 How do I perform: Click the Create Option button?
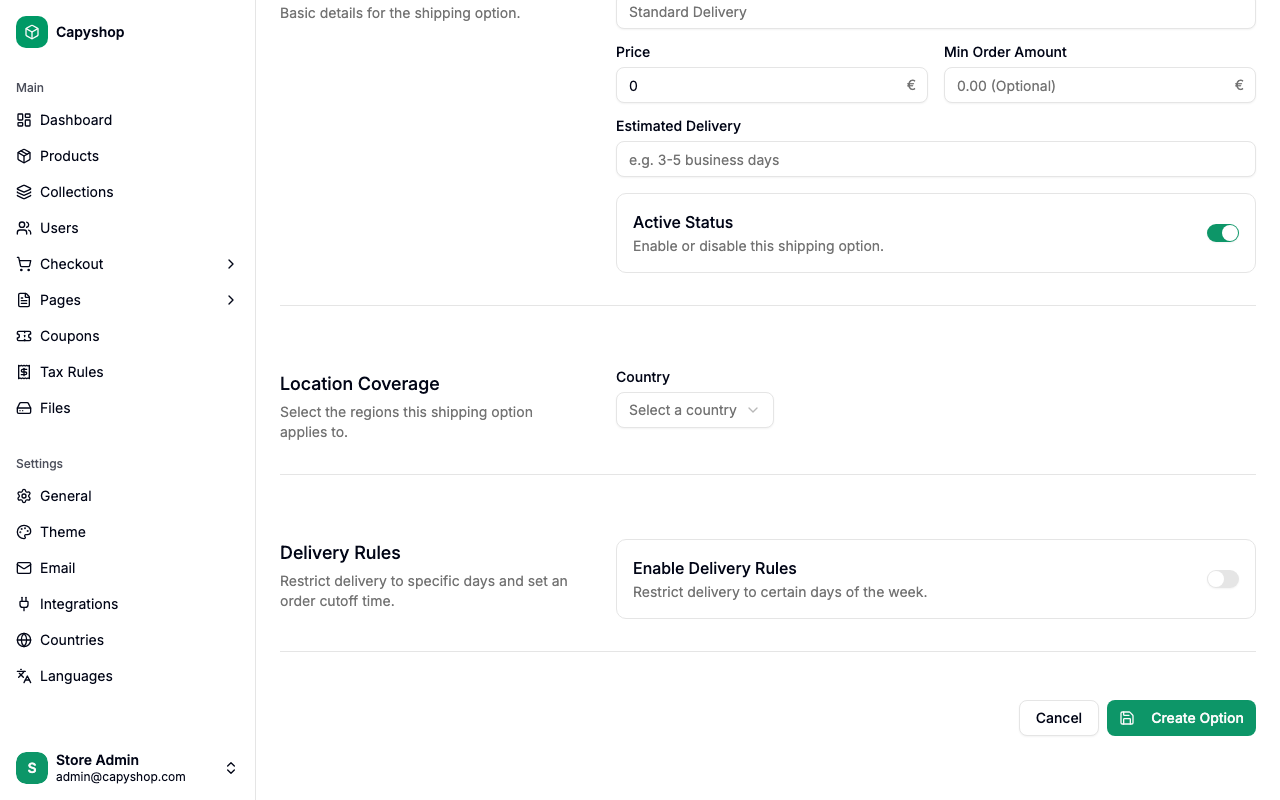(x=1181, y=718)
